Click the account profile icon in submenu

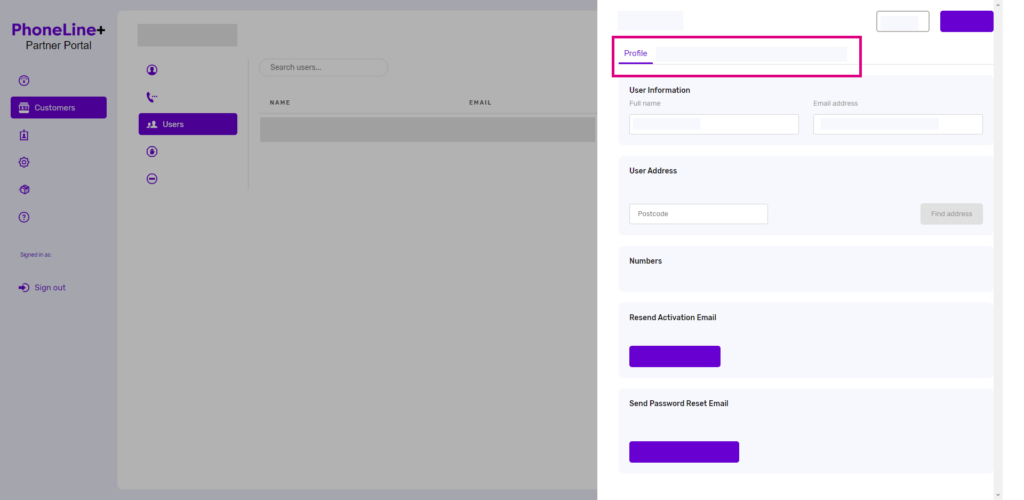click(152, 70)
